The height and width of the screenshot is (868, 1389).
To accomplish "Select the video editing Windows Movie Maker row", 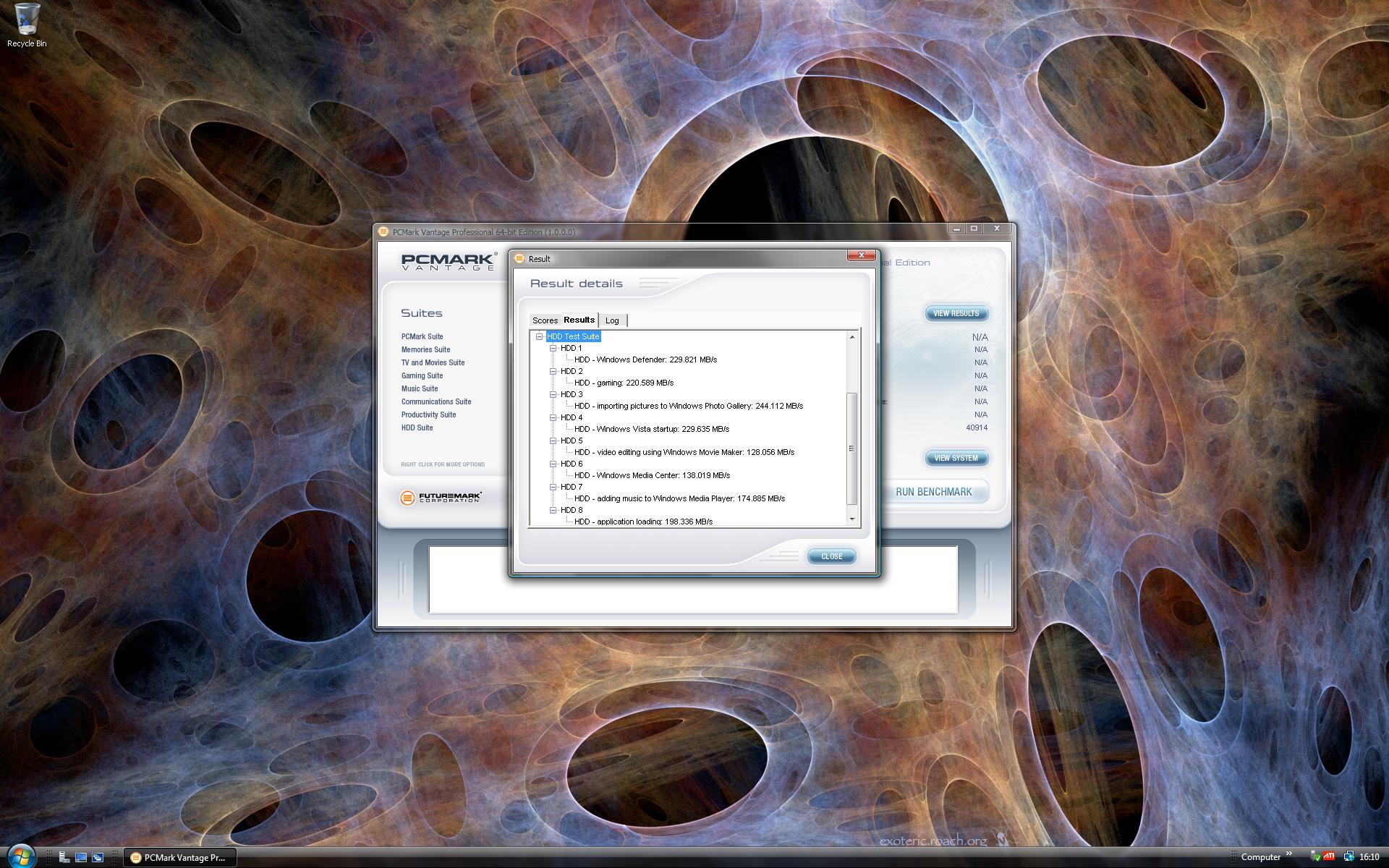I will [x=684, y=452].
